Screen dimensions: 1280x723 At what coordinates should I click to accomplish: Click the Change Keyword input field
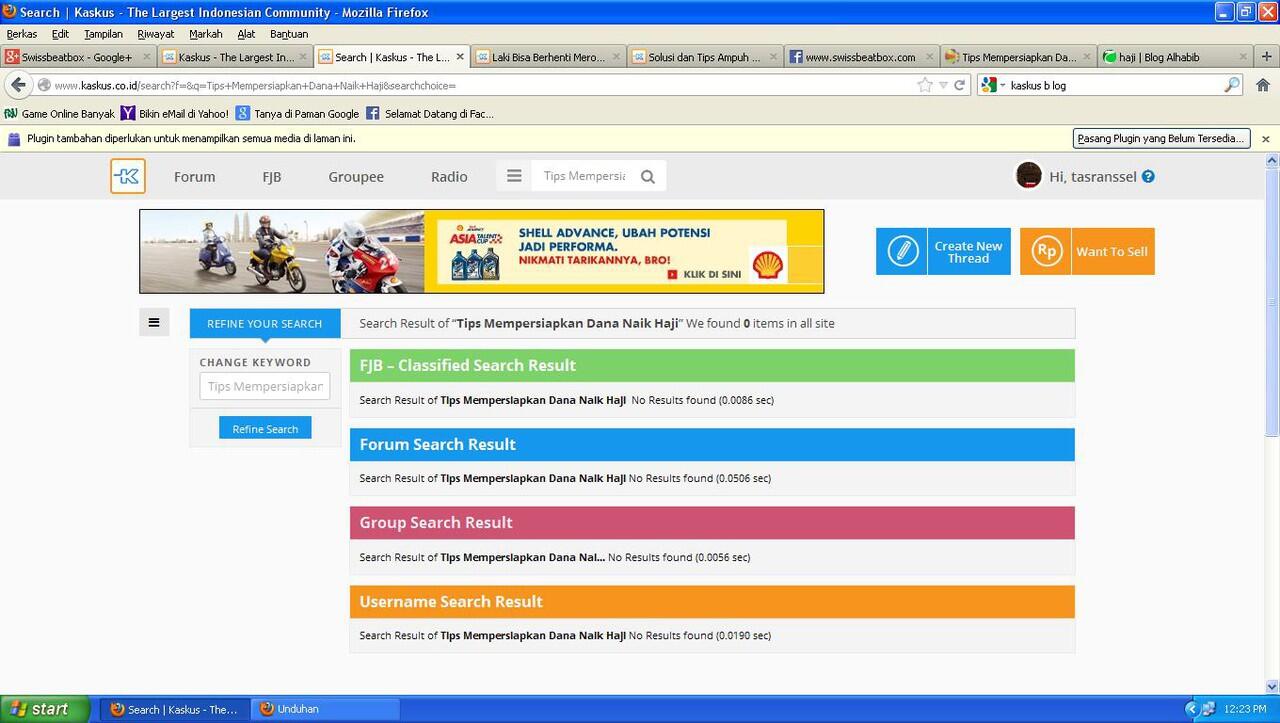(x=265, y=386)
